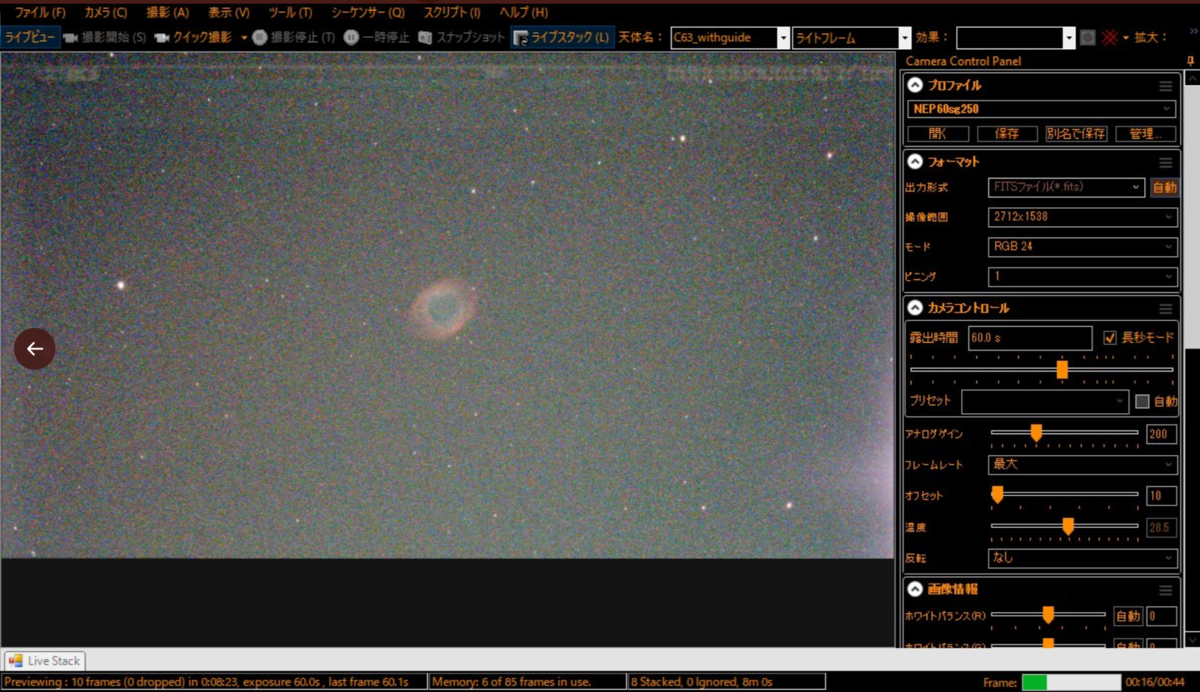Open the ヘルプ (H) menu
Screen dimensions: 1200x692
pyautogui.click(x=523, y=12)
